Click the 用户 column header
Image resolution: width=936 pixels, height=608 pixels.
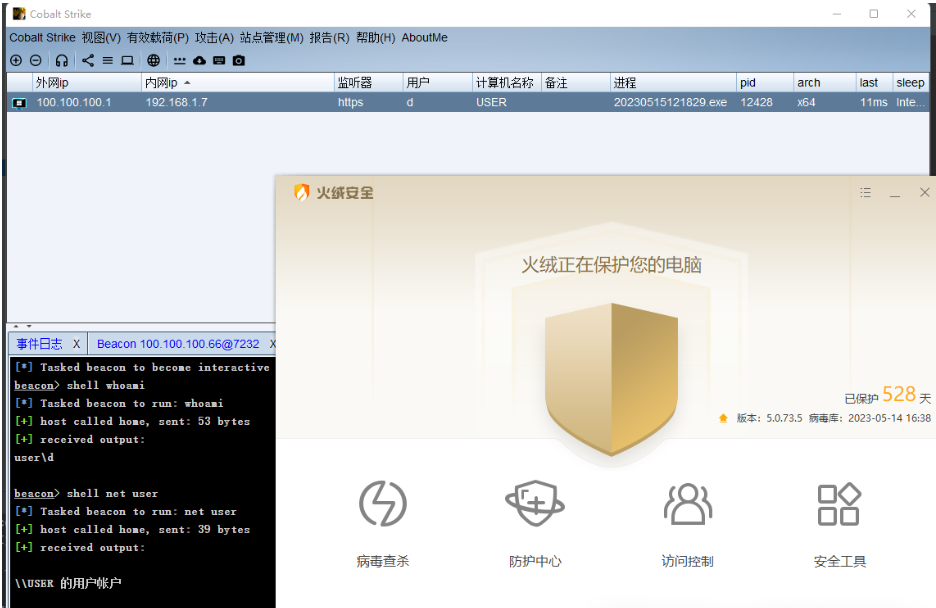[x=438, y=82]
